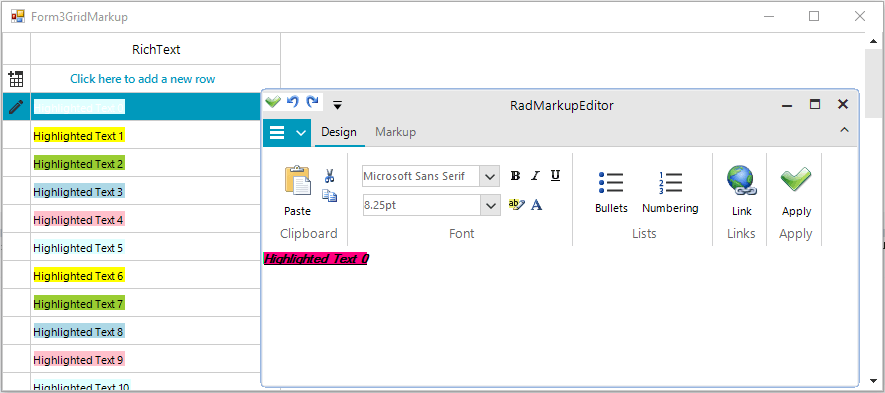Toggle Underline formatting
Image resolution: width=885 pixels, height=393 pixels.
555,176
